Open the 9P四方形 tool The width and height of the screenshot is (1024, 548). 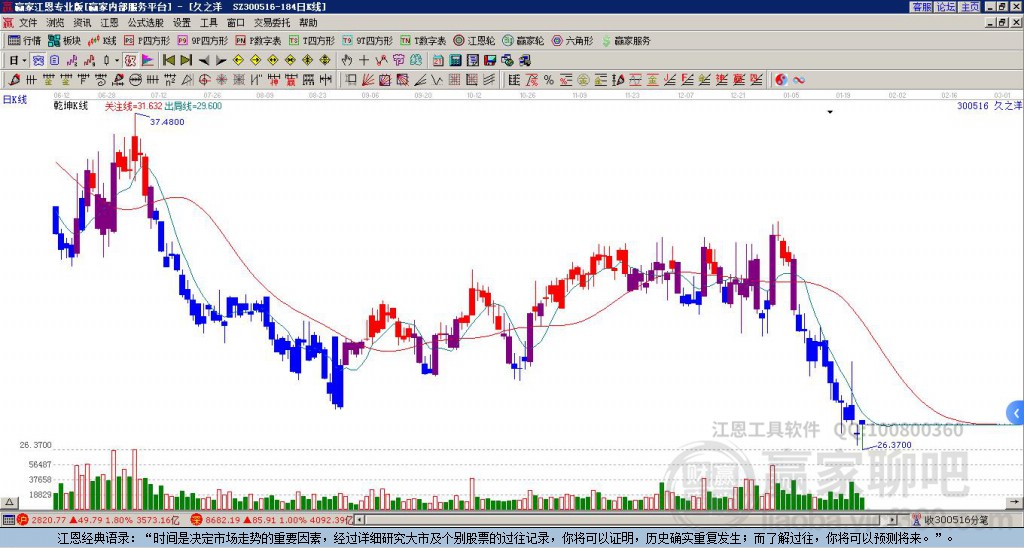coord(202,40)
